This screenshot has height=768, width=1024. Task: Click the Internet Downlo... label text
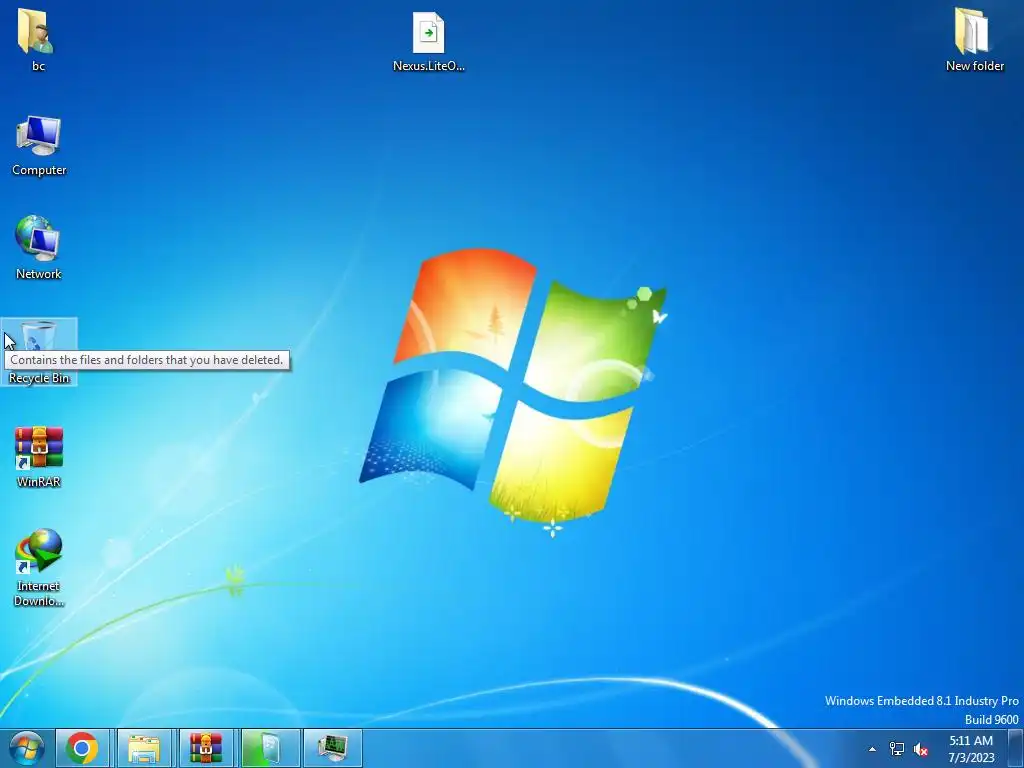coord(39,594)
